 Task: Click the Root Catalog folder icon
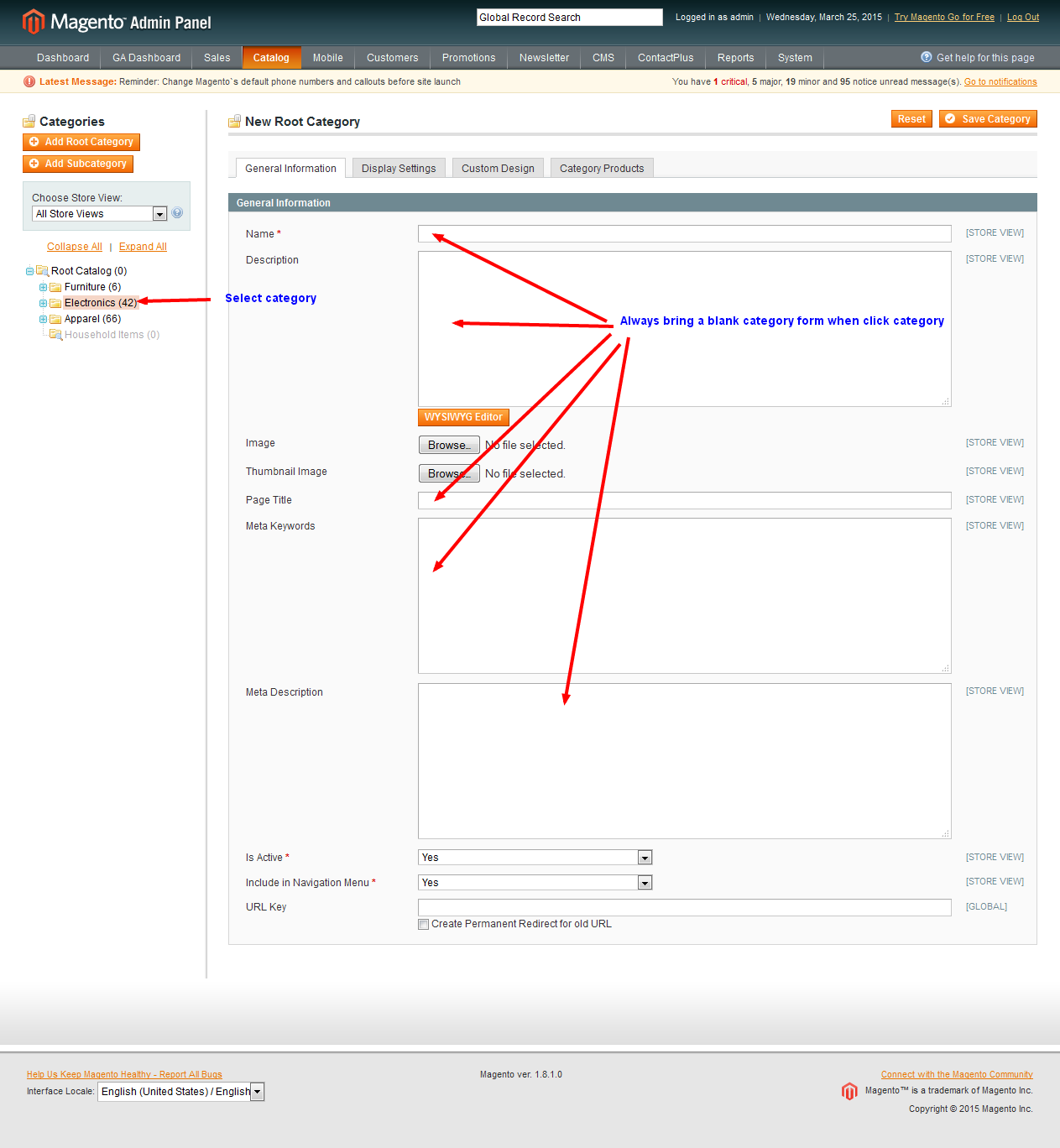click(42, 271)
